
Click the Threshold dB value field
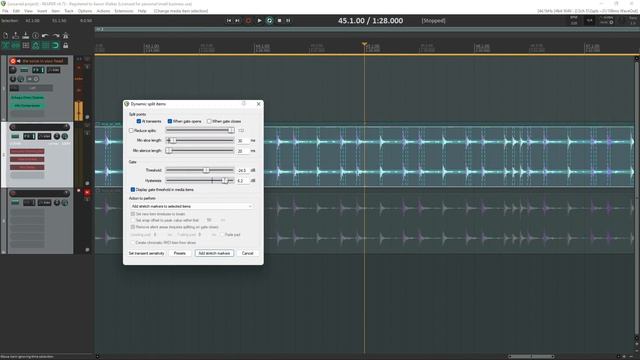coord(243,170)
